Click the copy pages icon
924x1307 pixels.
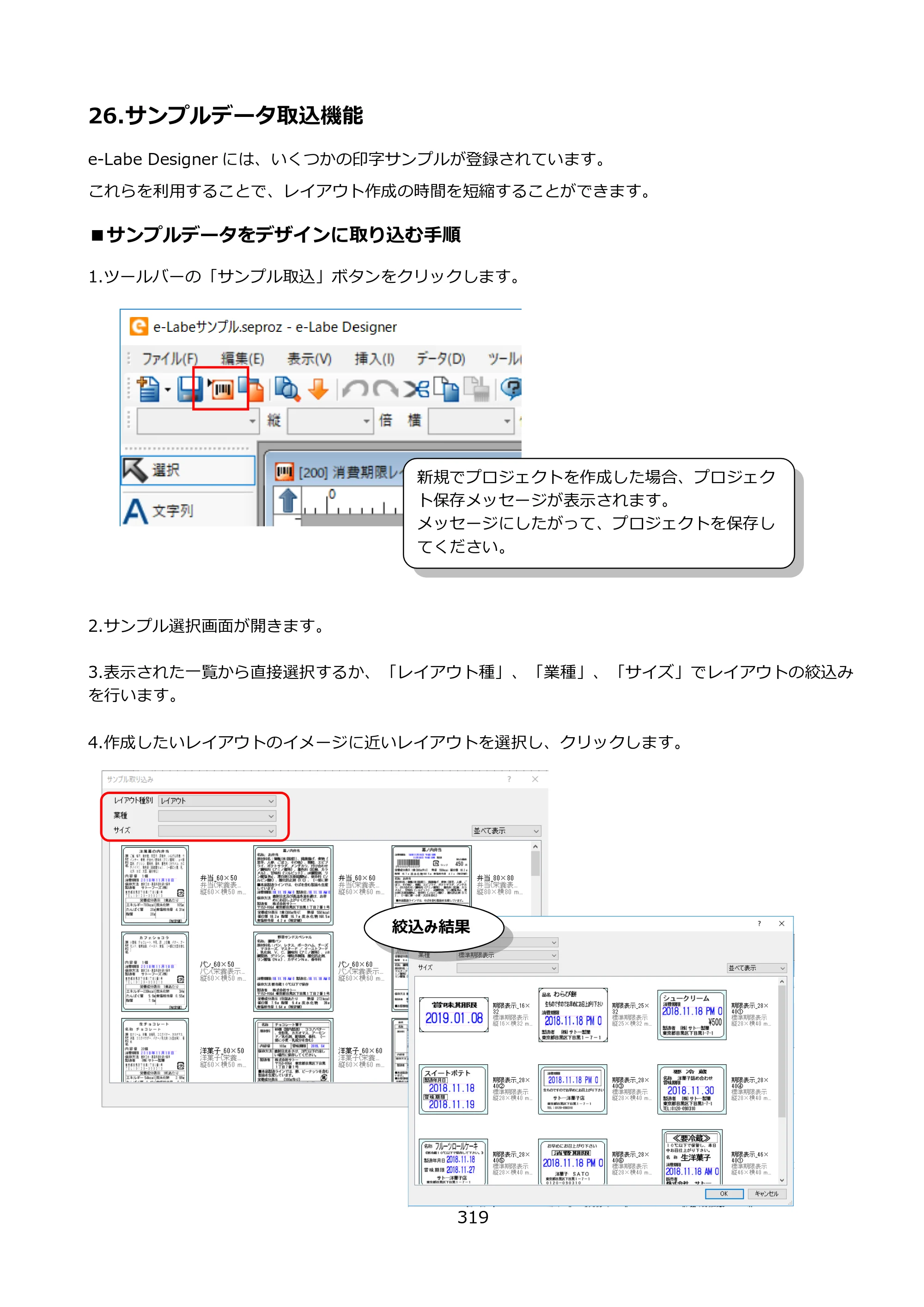[447, 389]
